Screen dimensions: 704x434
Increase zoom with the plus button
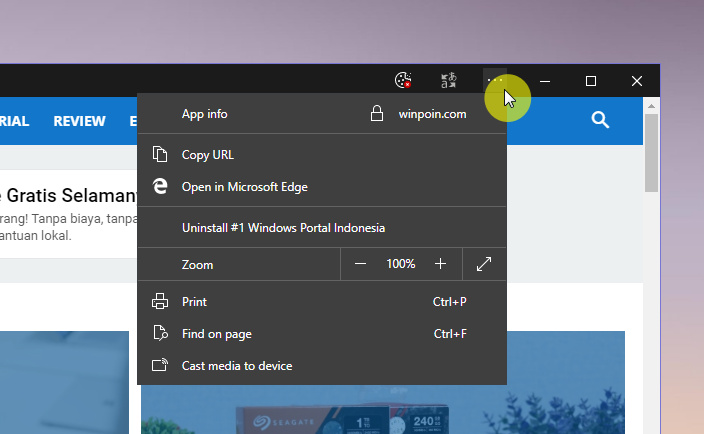pyautogui.click(x=440, y=264)
